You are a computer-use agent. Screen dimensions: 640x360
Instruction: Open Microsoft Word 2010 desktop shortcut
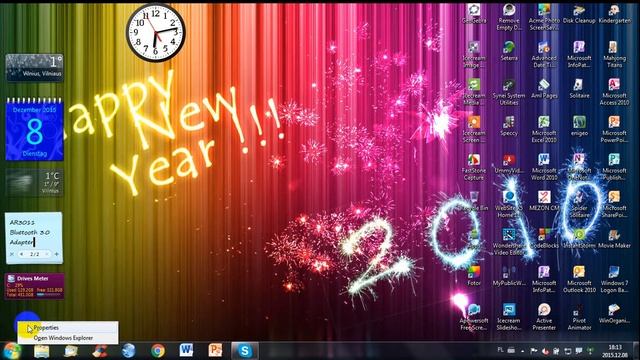point(544,167)
